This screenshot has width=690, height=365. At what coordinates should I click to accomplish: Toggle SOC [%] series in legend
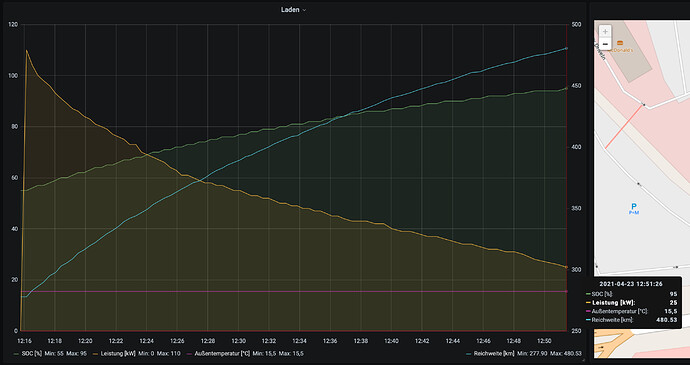tap(33, 354)
